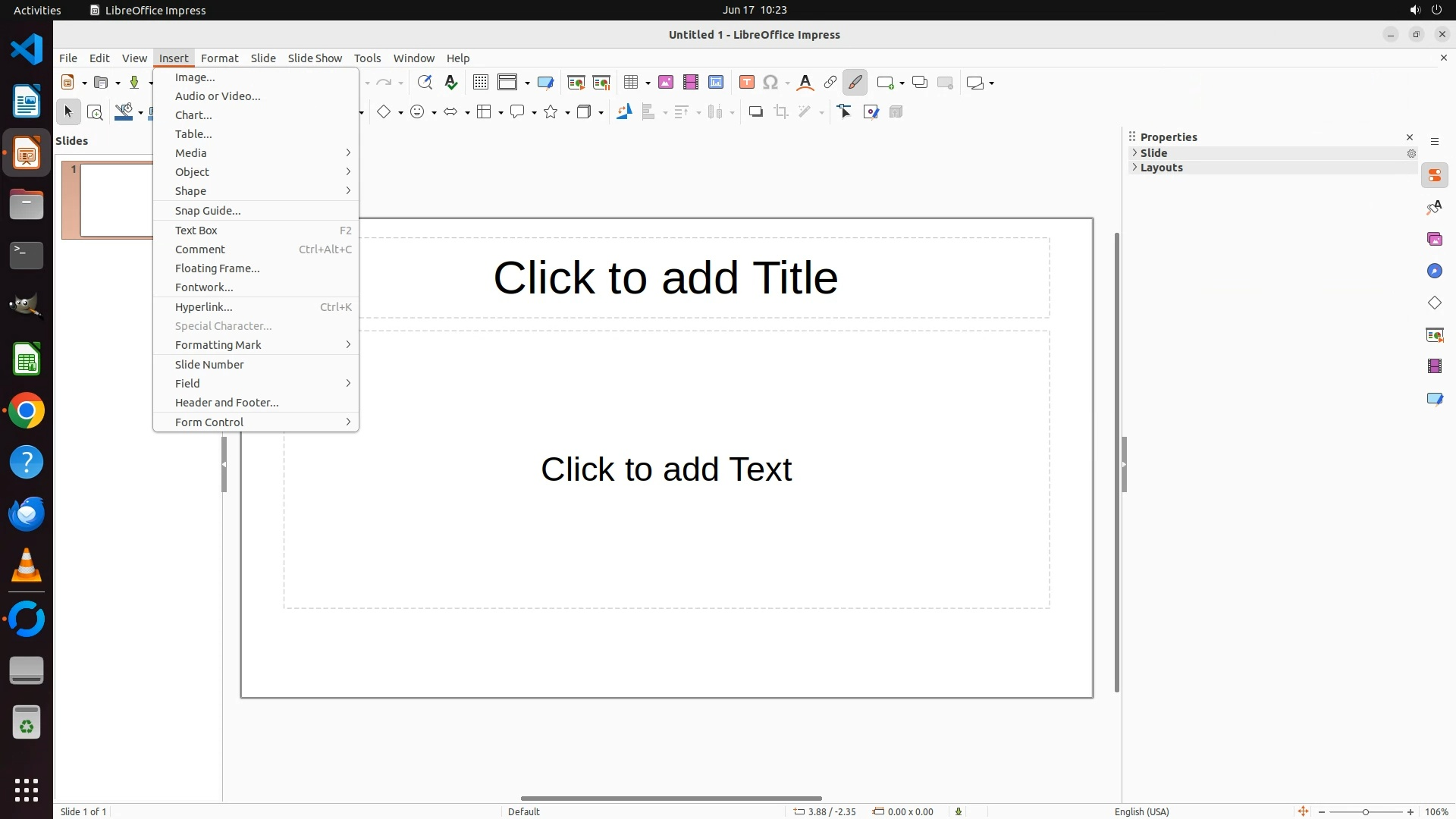
Task: Open Navigator in the sidebar
Action: [1434, 271]
